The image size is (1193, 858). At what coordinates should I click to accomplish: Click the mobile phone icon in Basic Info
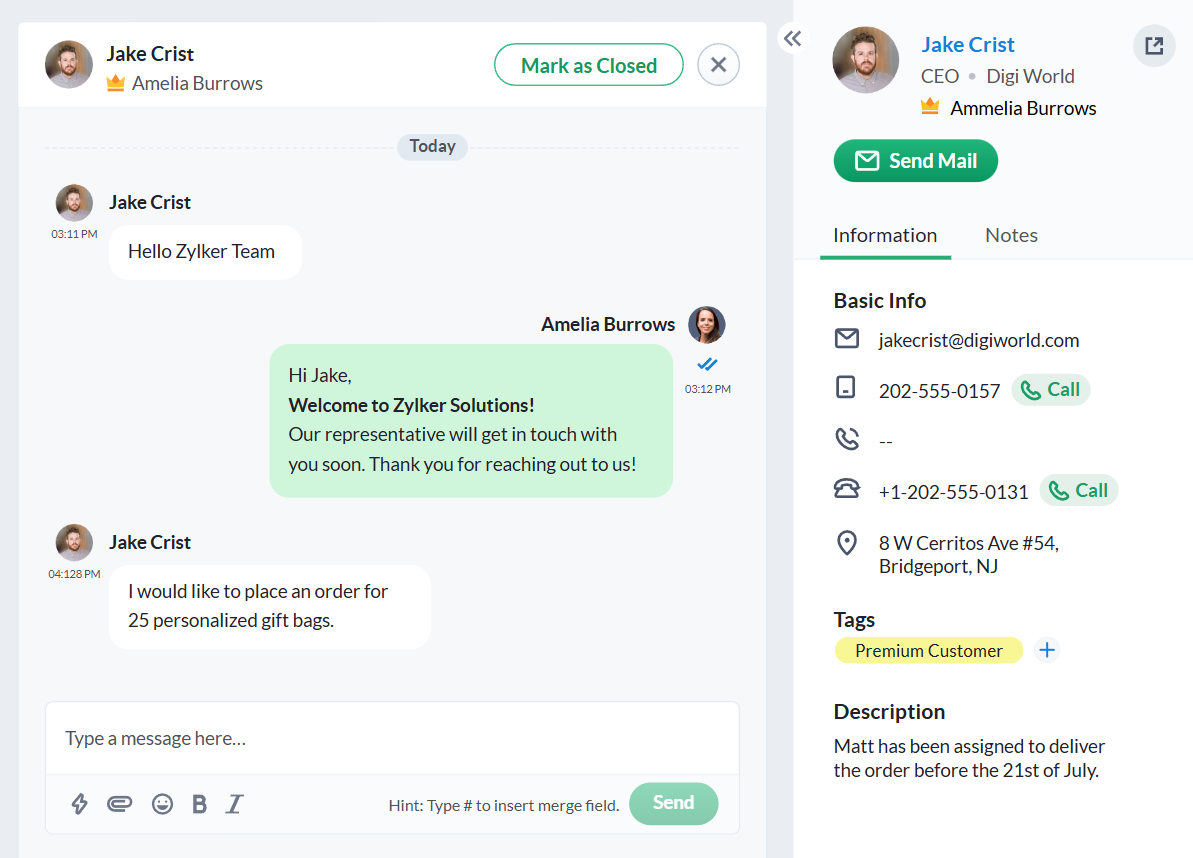tap(845, 387)
